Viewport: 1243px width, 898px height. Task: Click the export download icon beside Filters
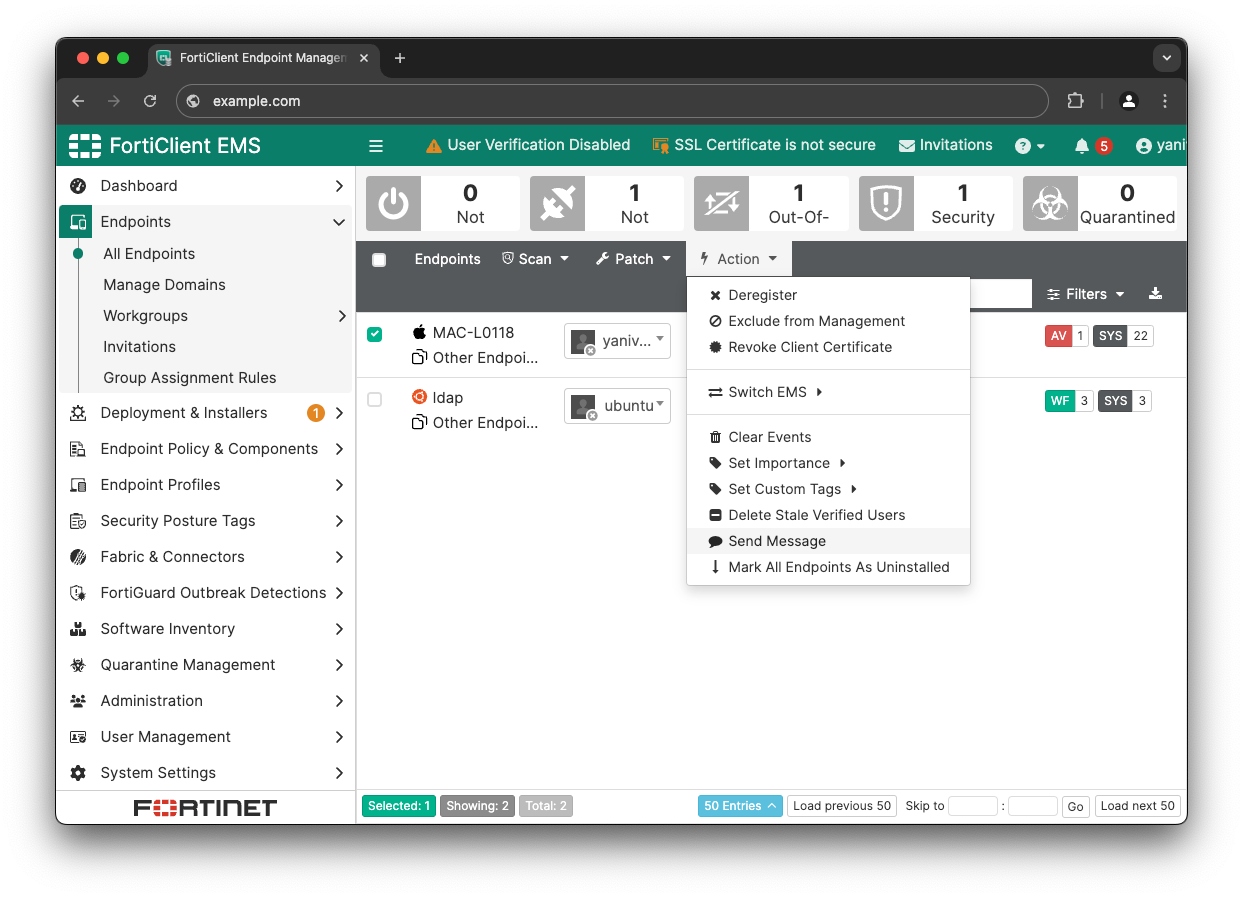[1156, 293]
